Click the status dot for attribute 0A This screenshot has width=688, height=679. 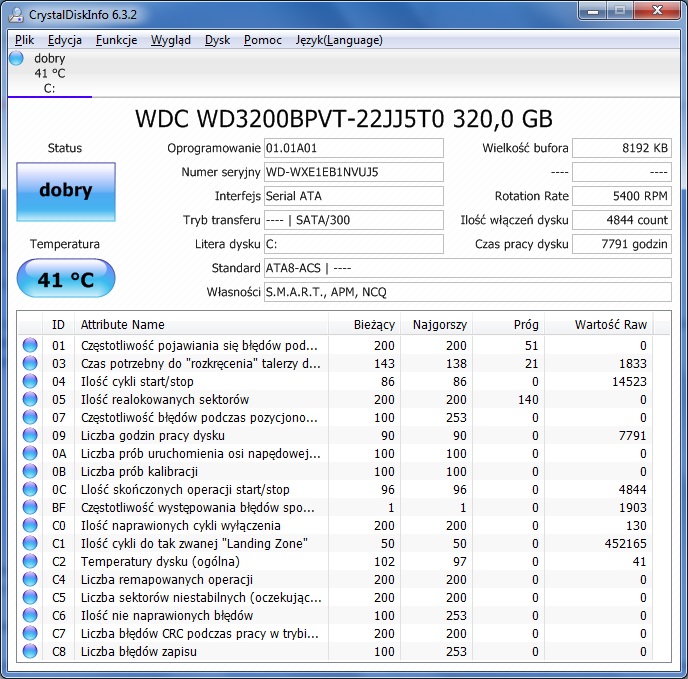point(30,453)
